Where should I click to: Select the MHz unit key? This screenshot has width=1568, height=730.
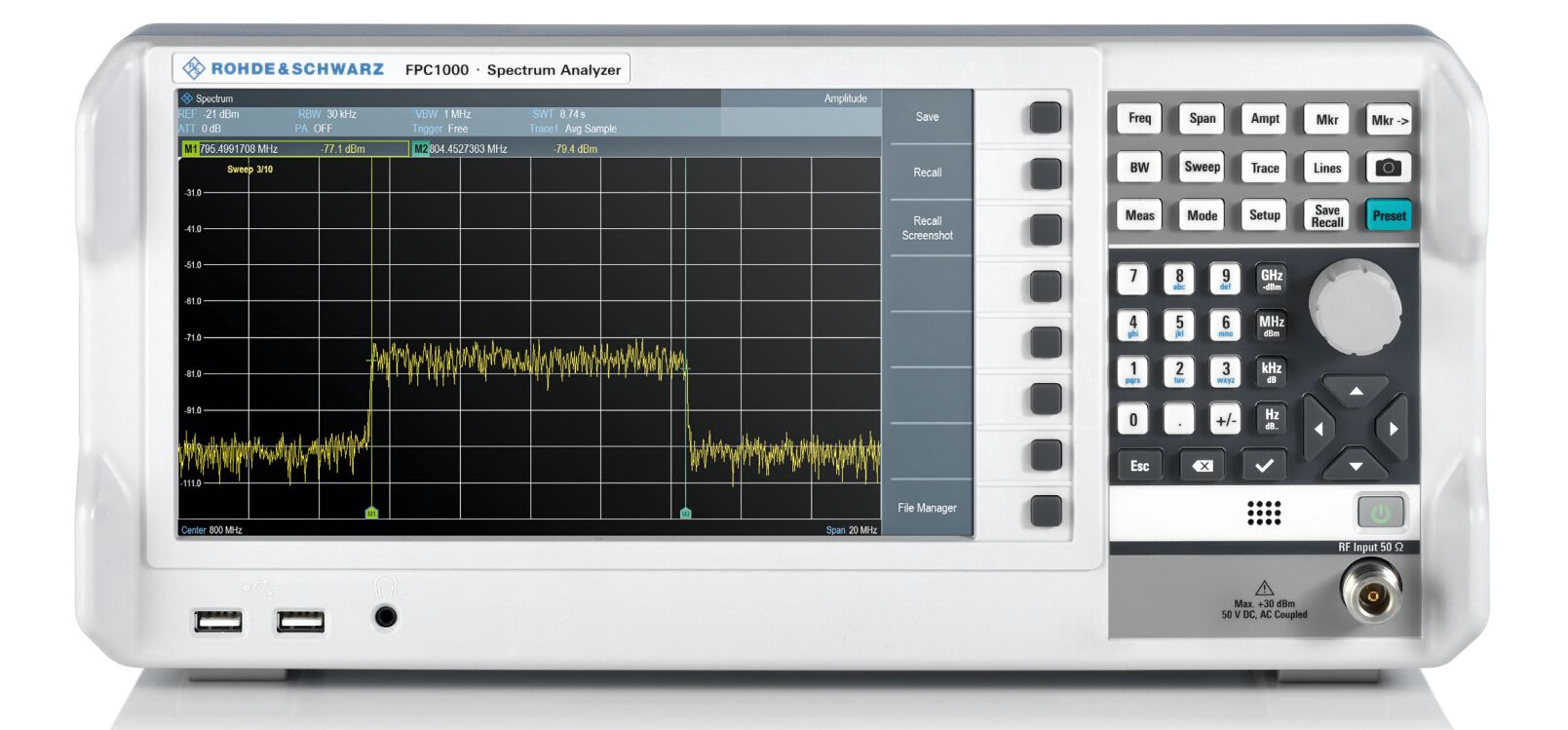1272,326
